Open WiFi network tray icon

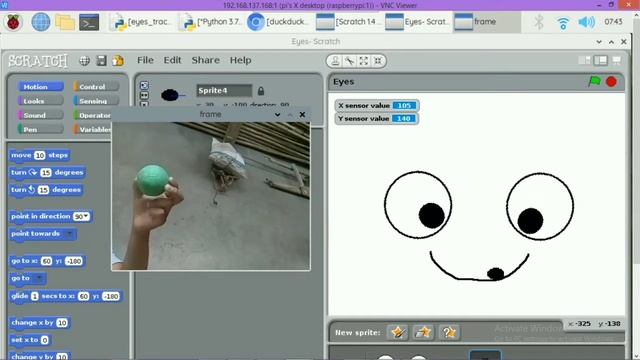(563, 22)
